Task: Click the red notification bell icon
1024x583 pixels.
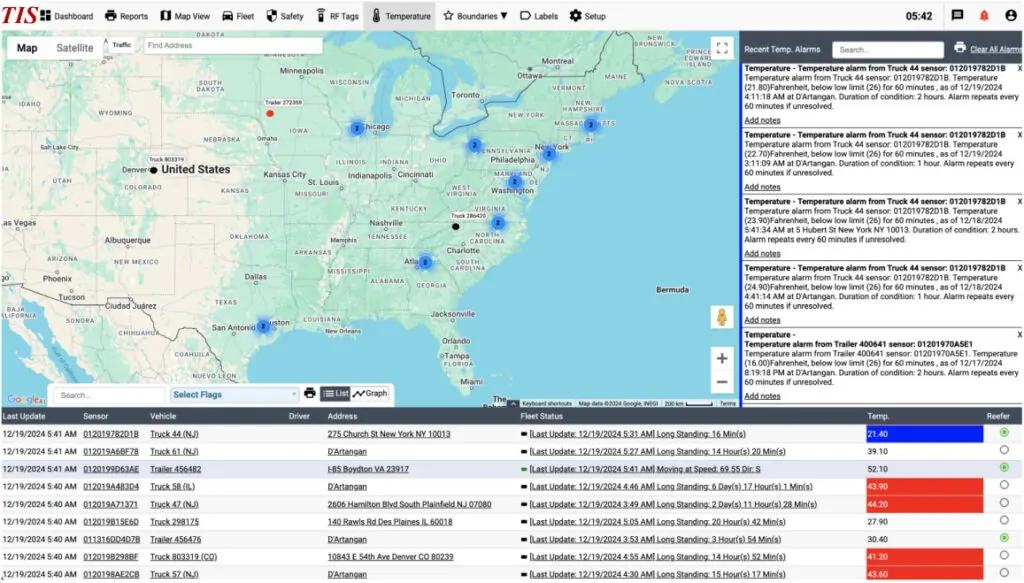Action: click(x=984, y=16)
